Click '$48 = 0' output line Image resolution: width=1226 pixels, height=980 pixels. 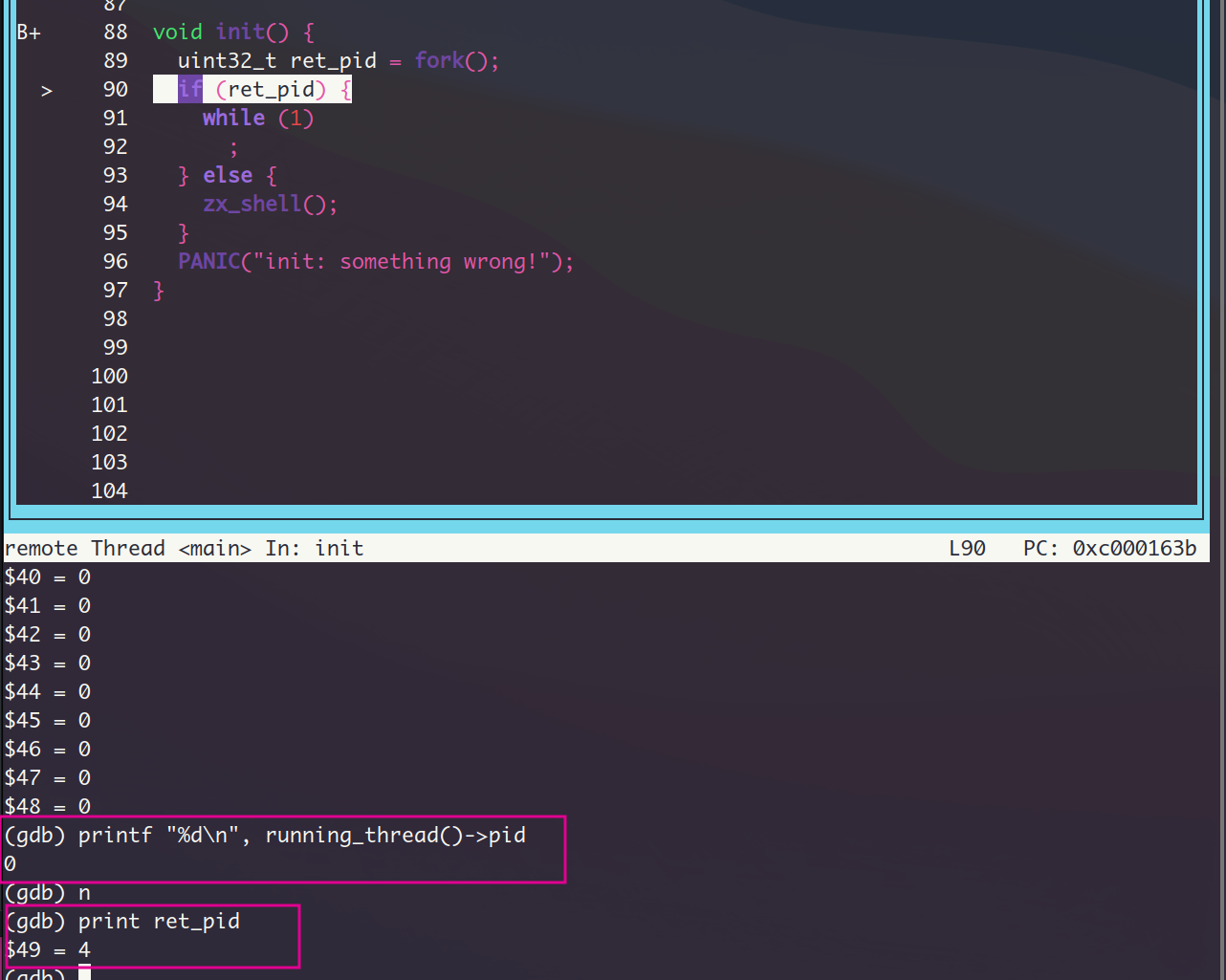click(x=48, y=807)
